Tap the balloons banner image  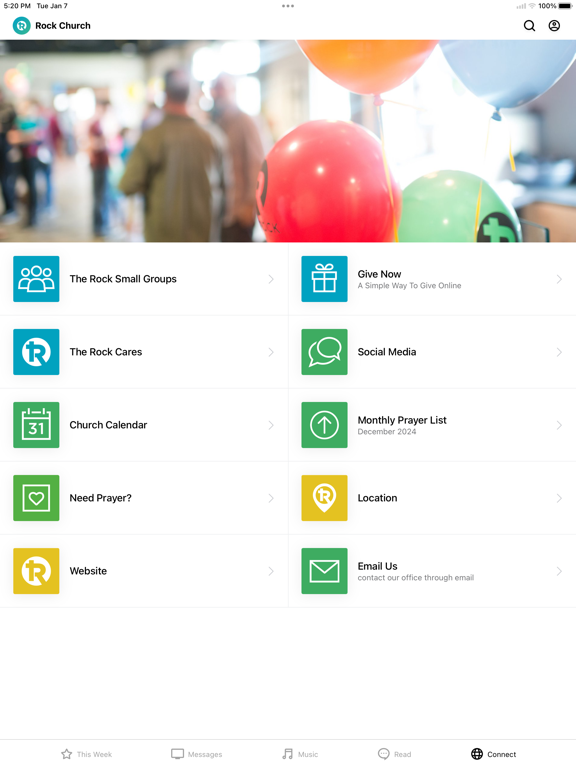tap(288, 141)
